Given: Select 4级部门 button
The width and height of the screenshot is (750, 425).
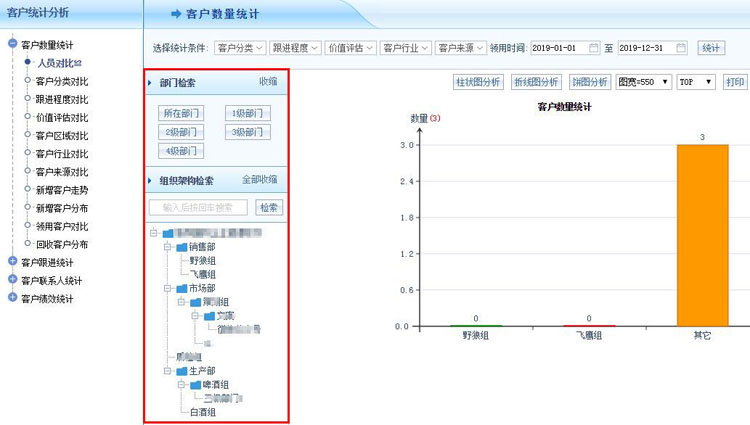Looking at the screenshot, I should (181, 151).
